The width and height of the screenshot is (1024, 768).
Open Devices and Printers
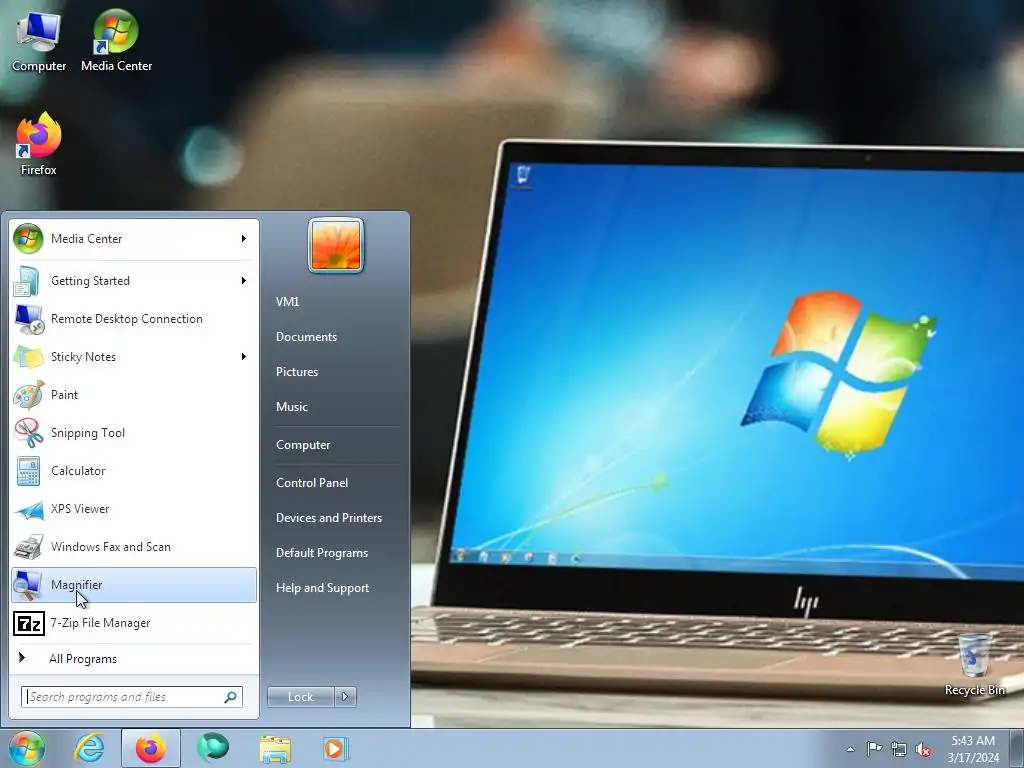[328, 518]
